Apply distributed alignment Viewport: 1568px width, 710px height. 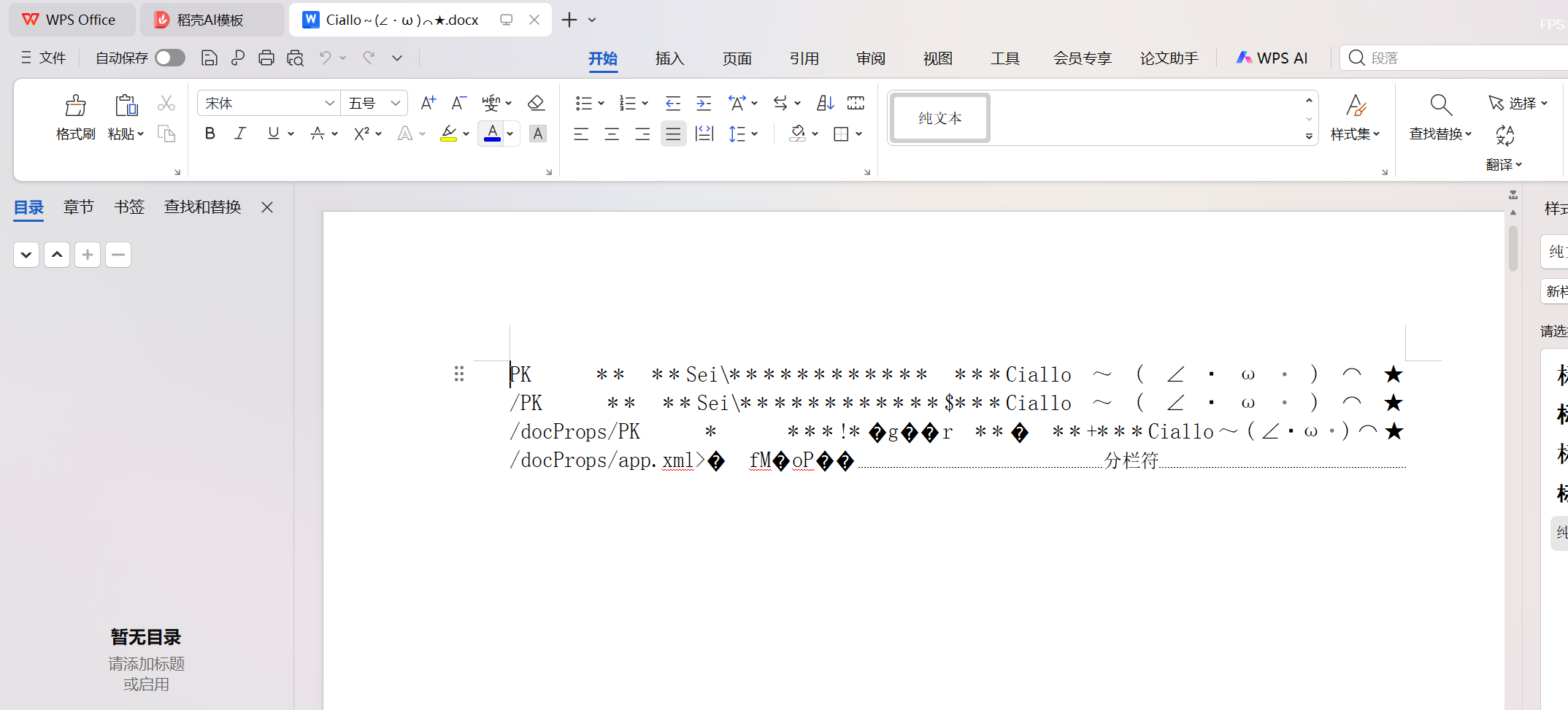[x=704, y=134]
